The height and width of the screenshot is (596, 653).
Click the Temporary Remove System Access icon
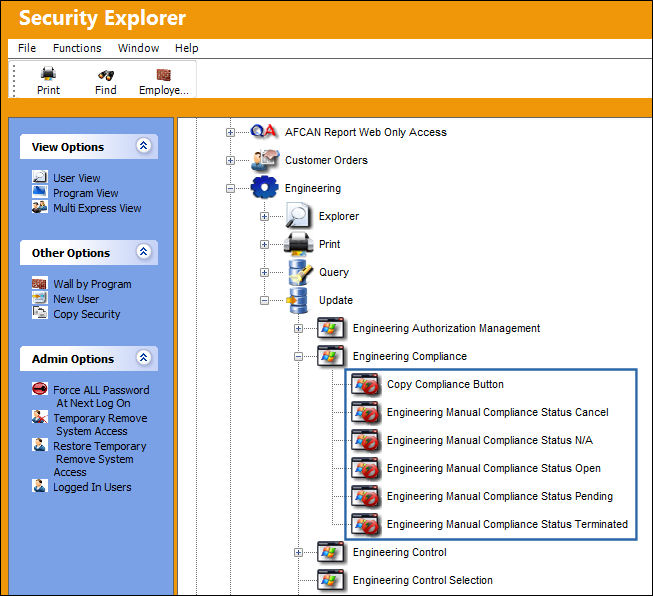click(40, 416)
